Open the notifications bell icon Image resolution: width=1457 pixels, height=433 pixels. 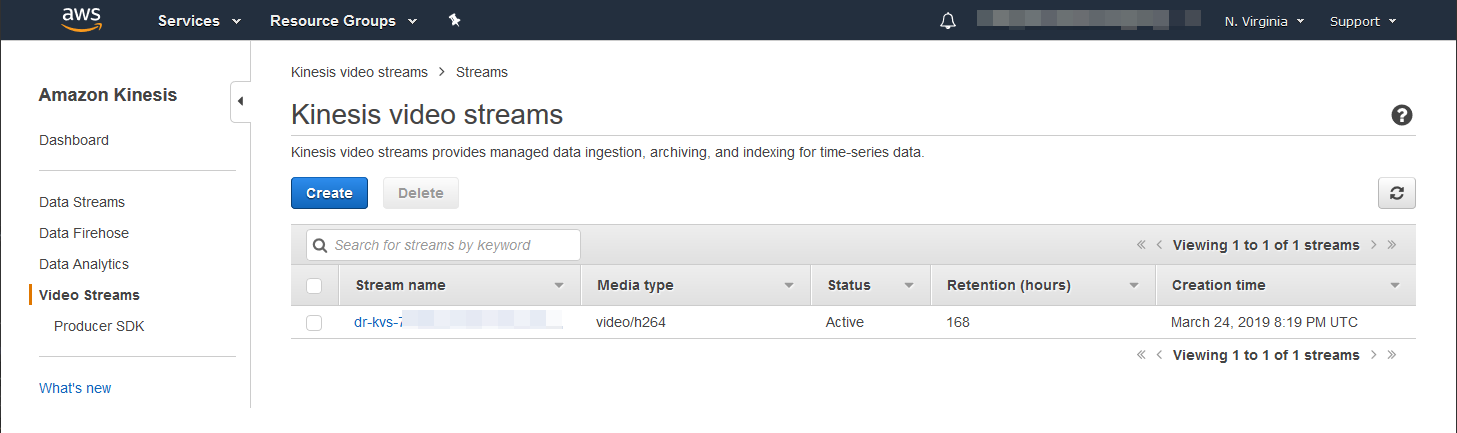pos(948,21)
